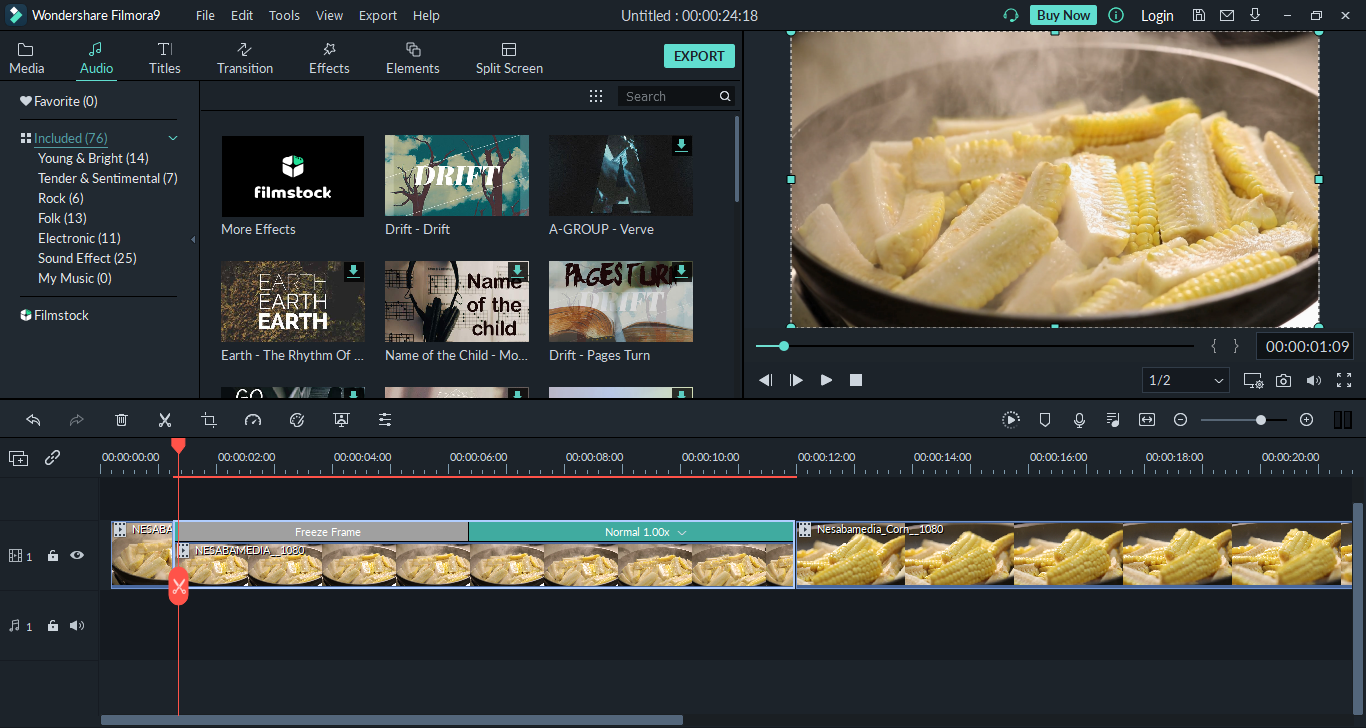Click the scissors Split tool in toolbar

165,420
